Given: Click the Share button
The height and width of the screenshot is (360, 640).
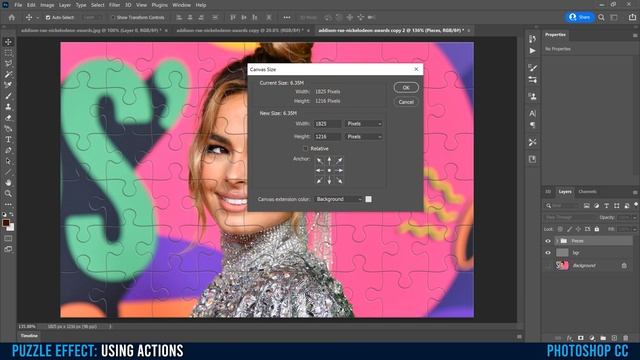Looking at the screenshot, I should [580, 17].
